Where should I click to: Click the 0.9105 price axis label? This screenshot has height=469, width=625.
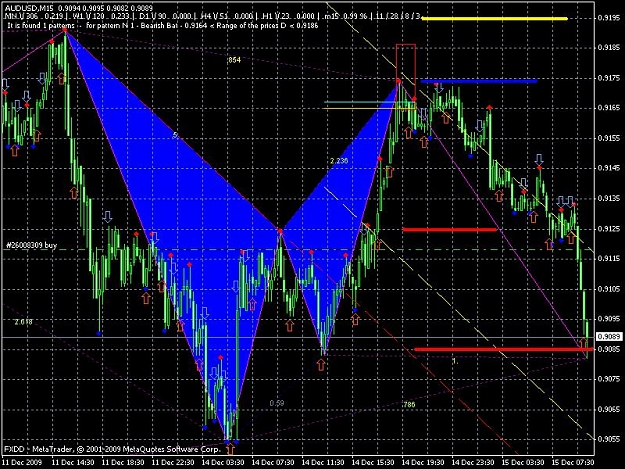tap(609, 288)
